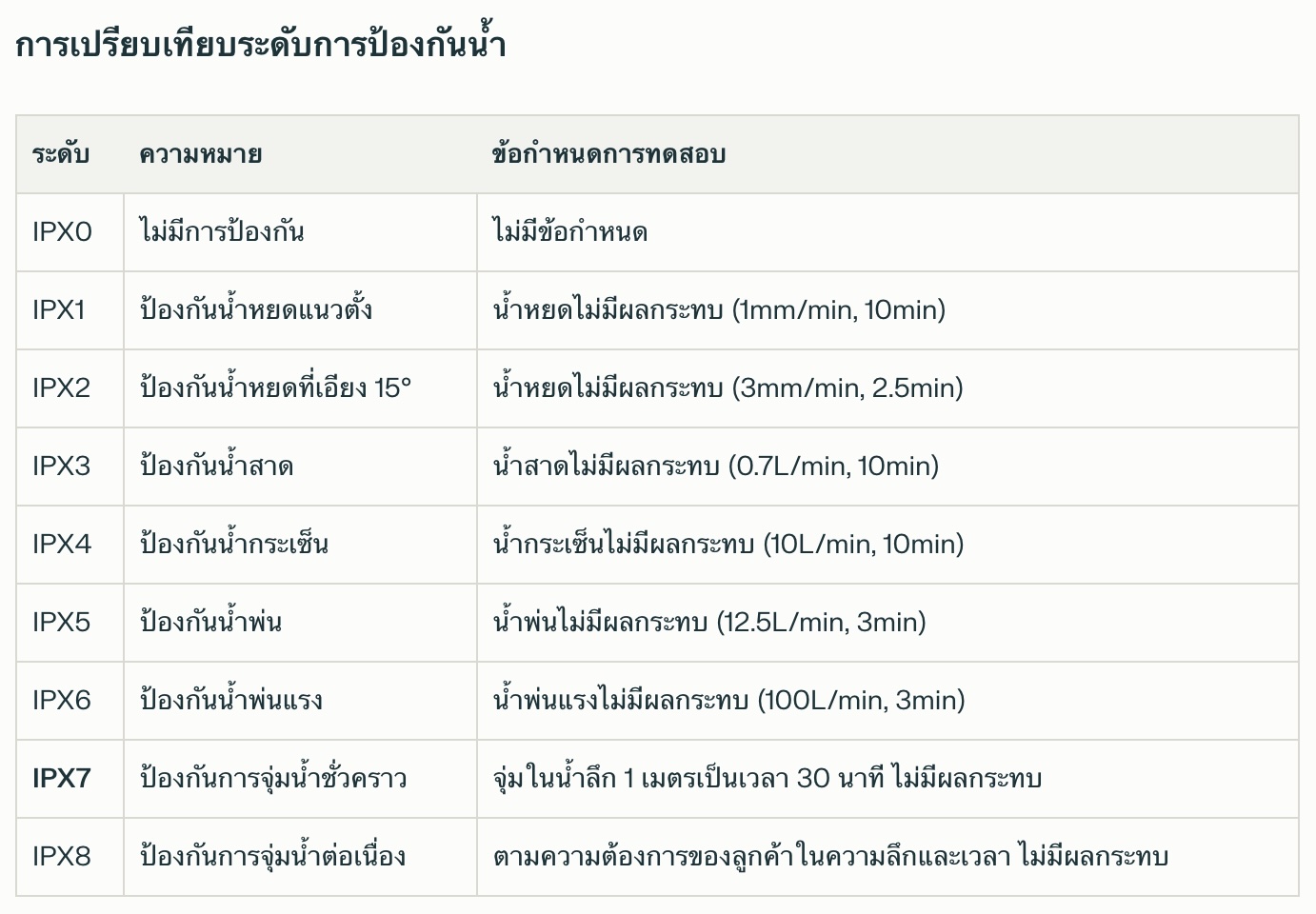
Task: Click the 1 เมตร 30 นาที test cell
Action: pyautogui.click(x=767, y=779)
